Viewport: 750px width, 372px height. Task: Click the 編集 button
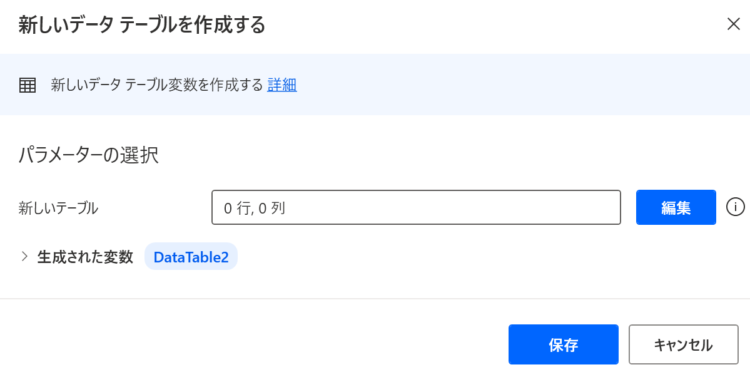pyautogui.click(x=676, y=207)
